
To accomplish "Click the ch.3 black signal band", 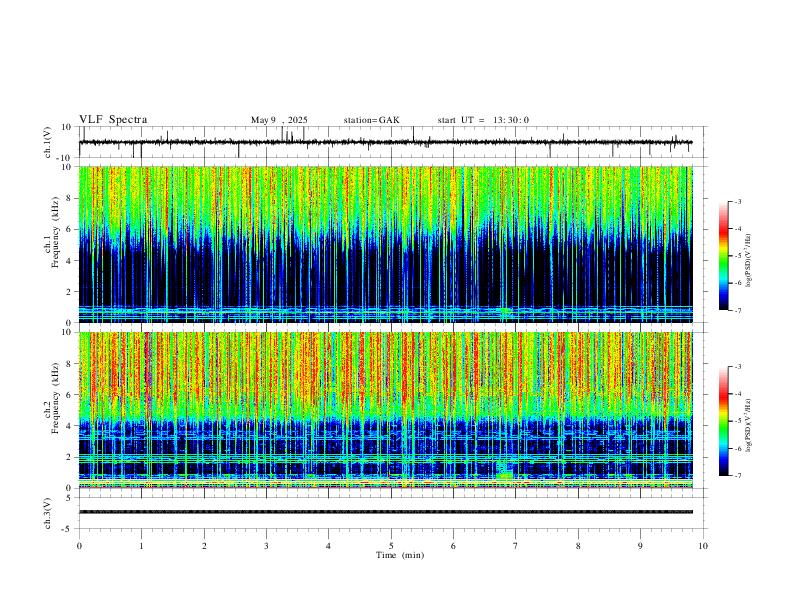I will tap(385, 512).
